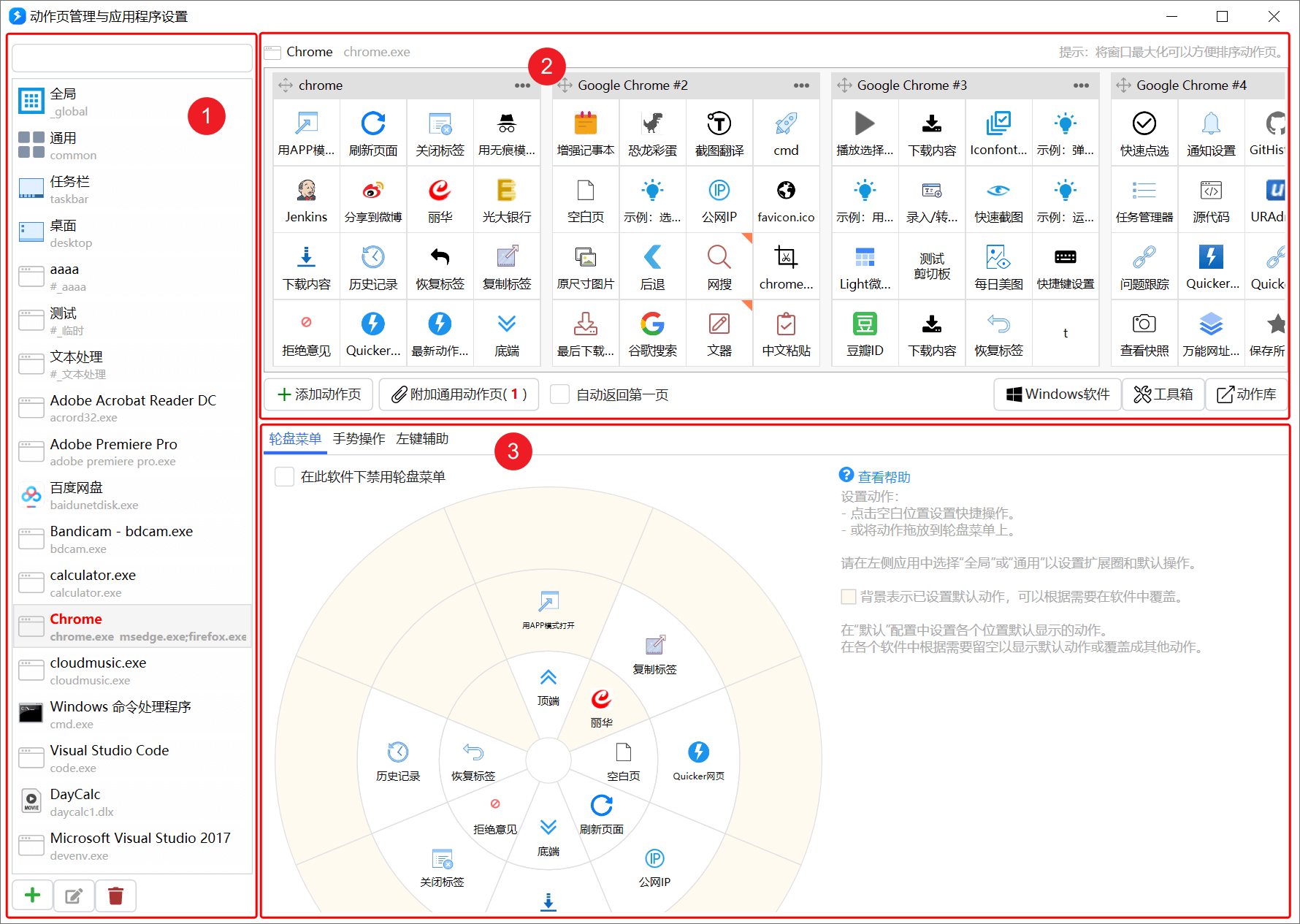This screenshot has width=1300, height=924.
Task: Click the edit app button below the list
Action: click(x=74, y=896)
